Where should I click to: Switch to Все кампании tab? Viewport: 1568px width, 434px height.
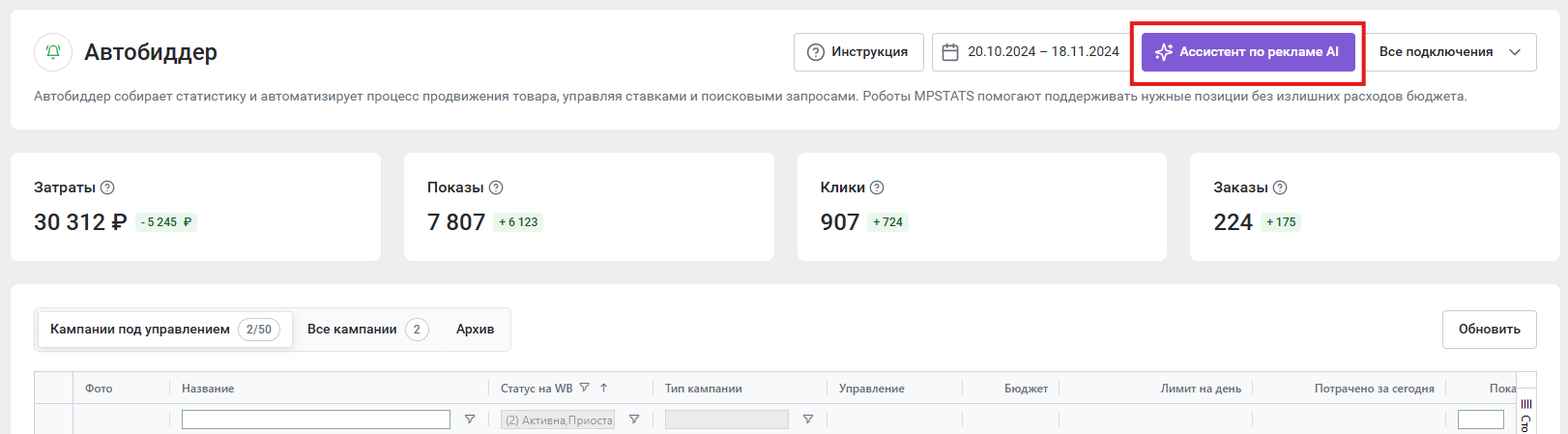(x=367, y=330)
